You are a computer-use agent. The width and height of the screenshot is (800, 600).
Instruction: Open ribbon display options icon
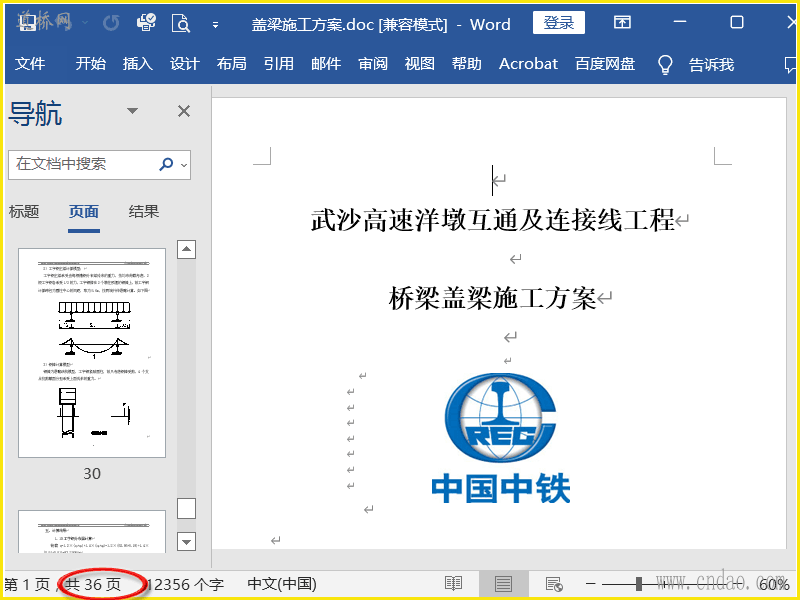pyautogui.click(x=622, y=22)
